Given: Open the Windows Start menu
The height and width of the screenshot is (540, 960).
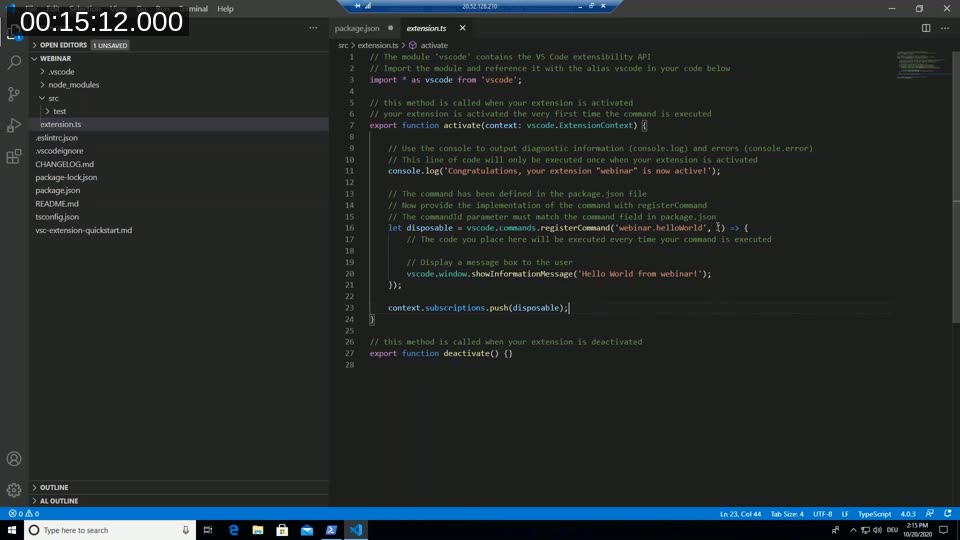Looking at the screenshot, I should pyautogui.click(x=12, y=530).
